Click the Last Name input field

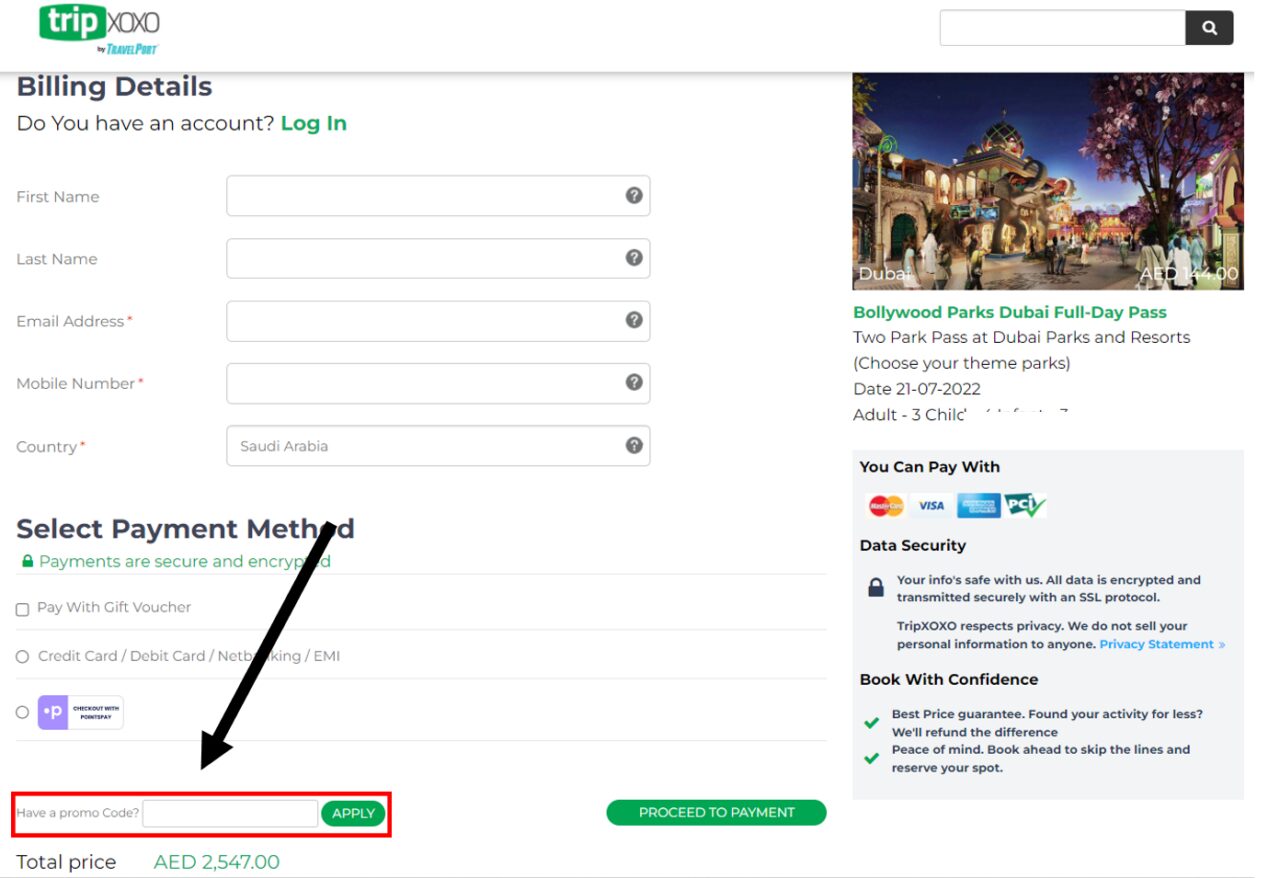pyautogui.click(x=438, y=258)
